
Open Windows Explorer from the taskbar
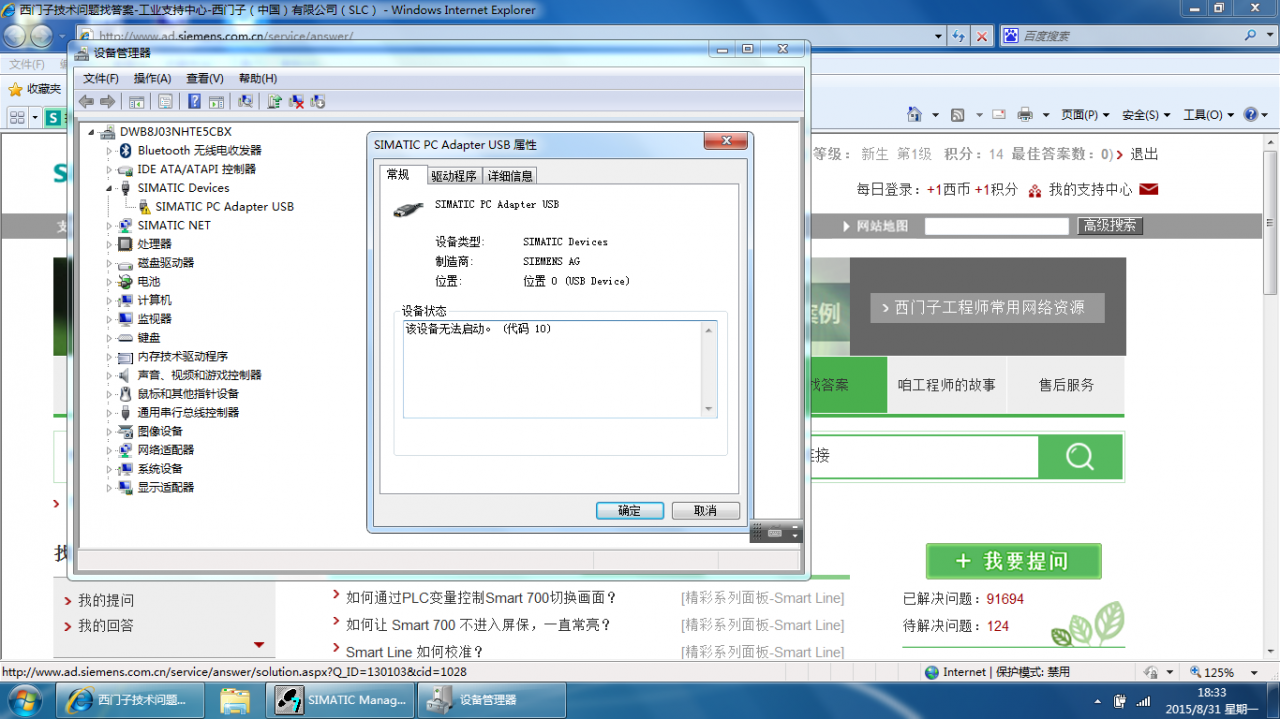[x=235, y=700]
